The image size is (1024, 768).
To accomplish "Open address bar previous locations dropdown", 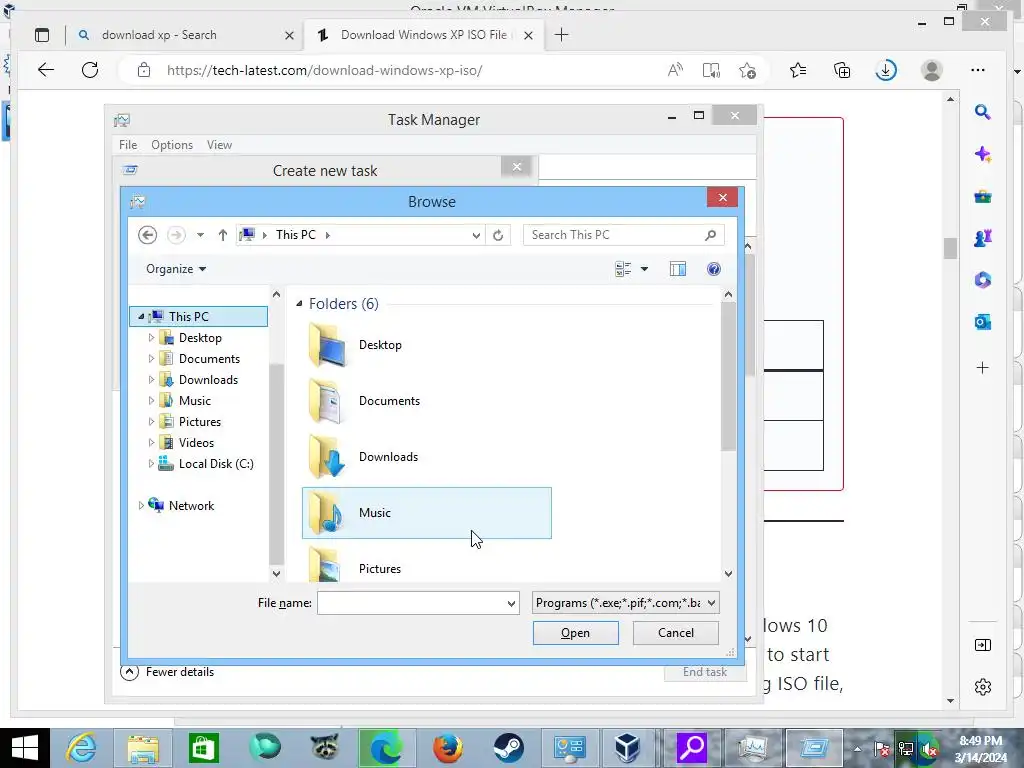I will tap(476, 235).
